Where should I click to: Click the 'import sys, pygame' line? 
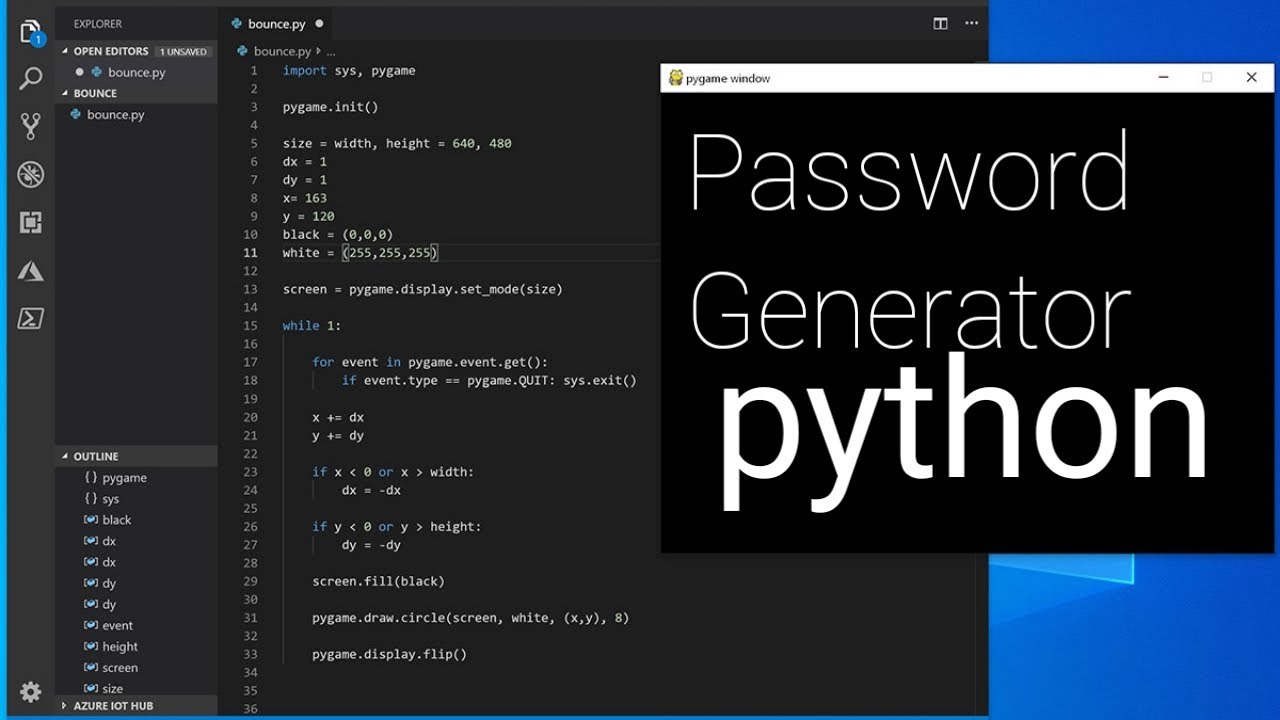[349, 70]
